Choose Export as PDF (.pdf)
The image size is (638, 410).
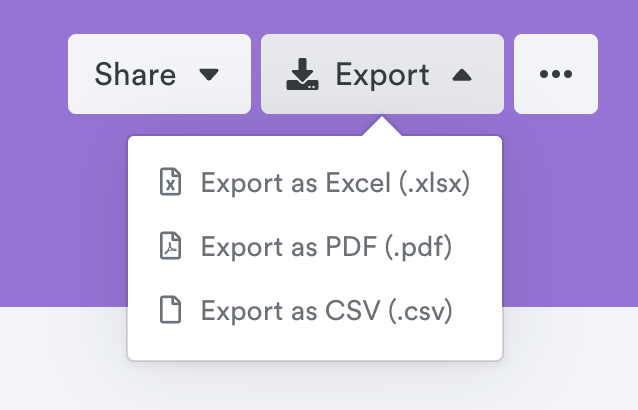pyautogui.click(x=315, y=246)
